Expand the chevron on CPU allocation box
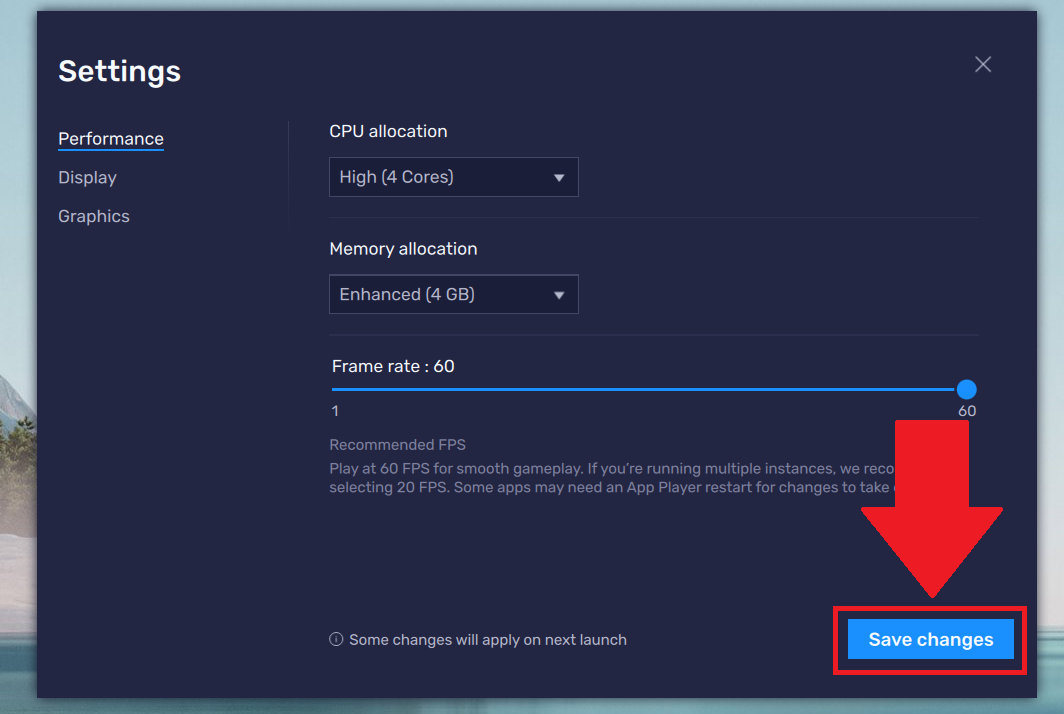The image size is (1064, 714). click(x=560, y=177)
